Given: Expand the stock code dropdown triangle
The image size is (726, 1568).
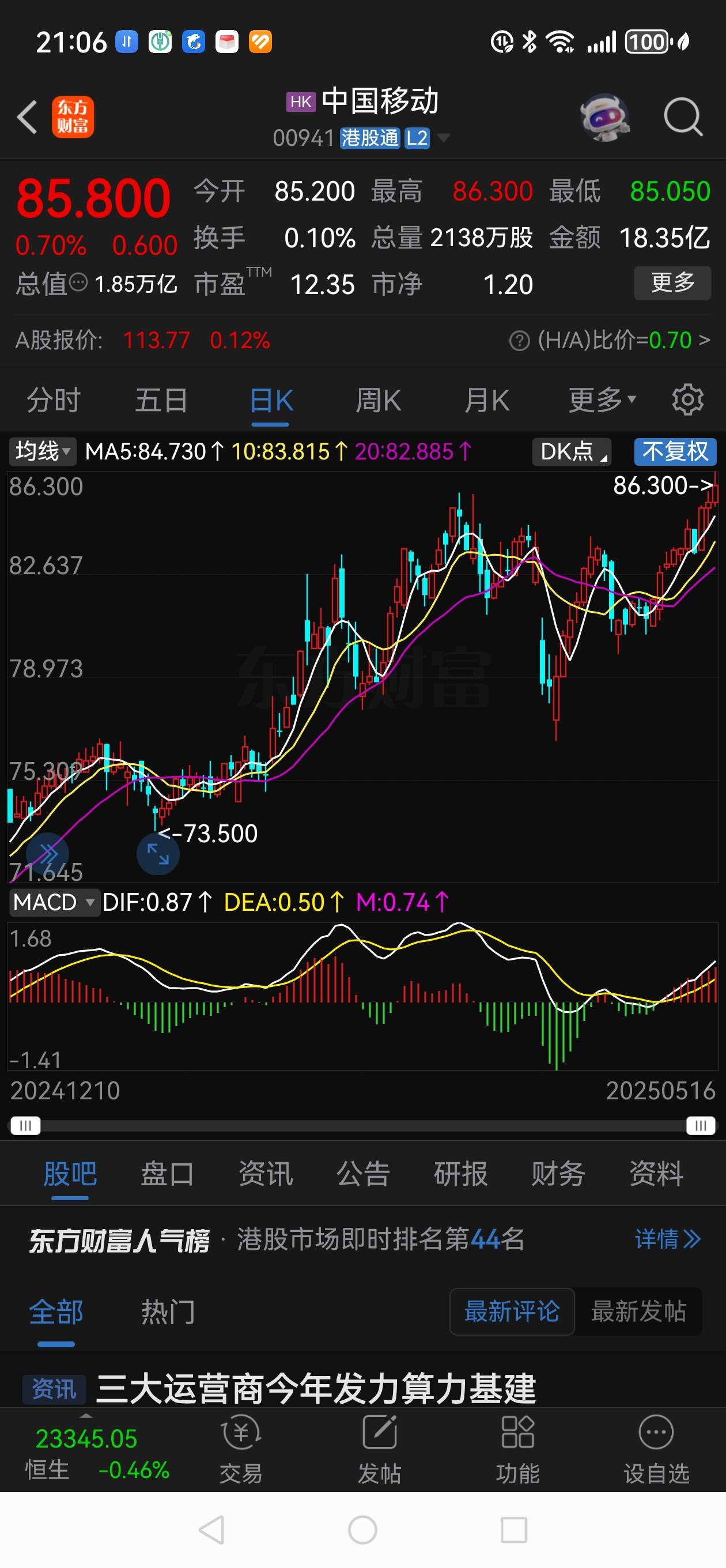Looking at the screenshot, I should click(444, 138).
